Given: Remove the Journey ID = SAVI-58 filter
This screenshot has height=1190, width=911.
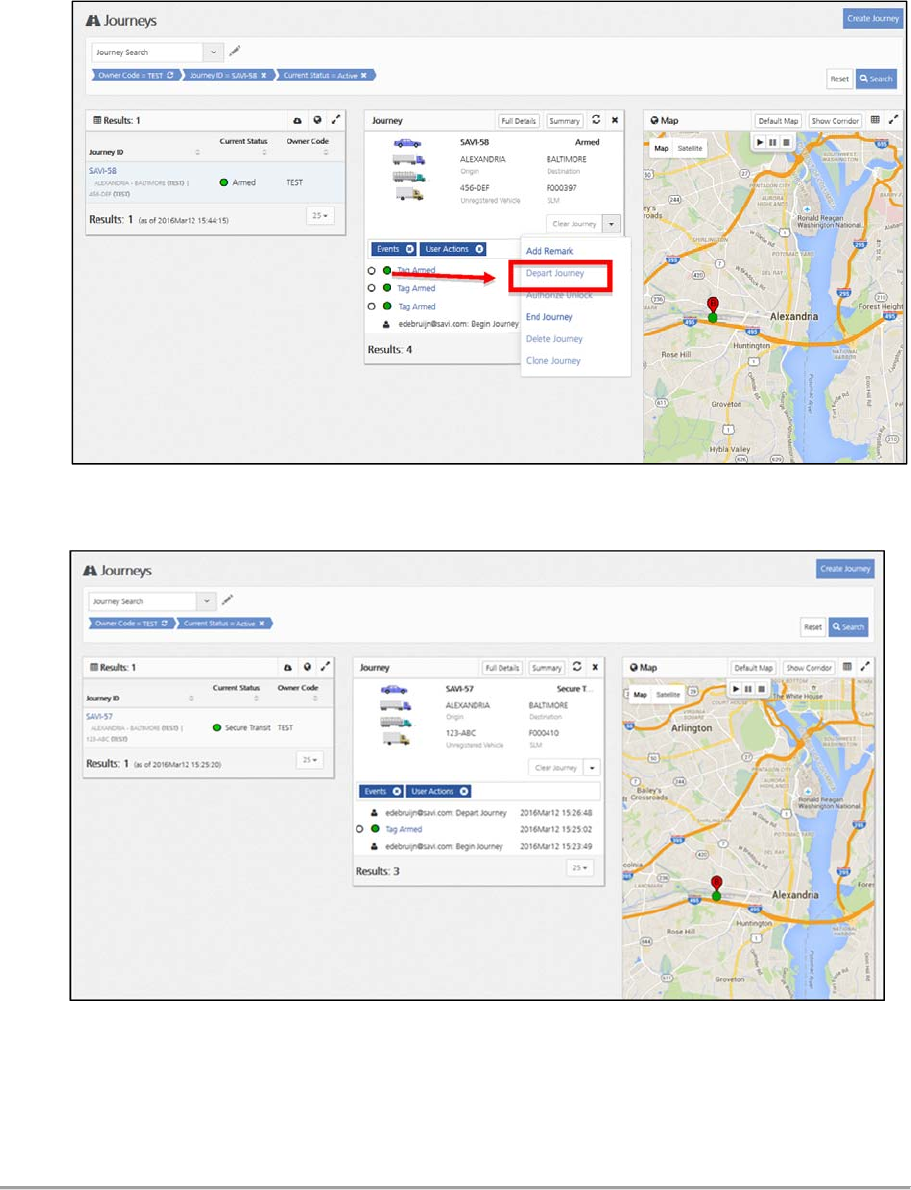Looking at the screenshot, I should [263, 75].
